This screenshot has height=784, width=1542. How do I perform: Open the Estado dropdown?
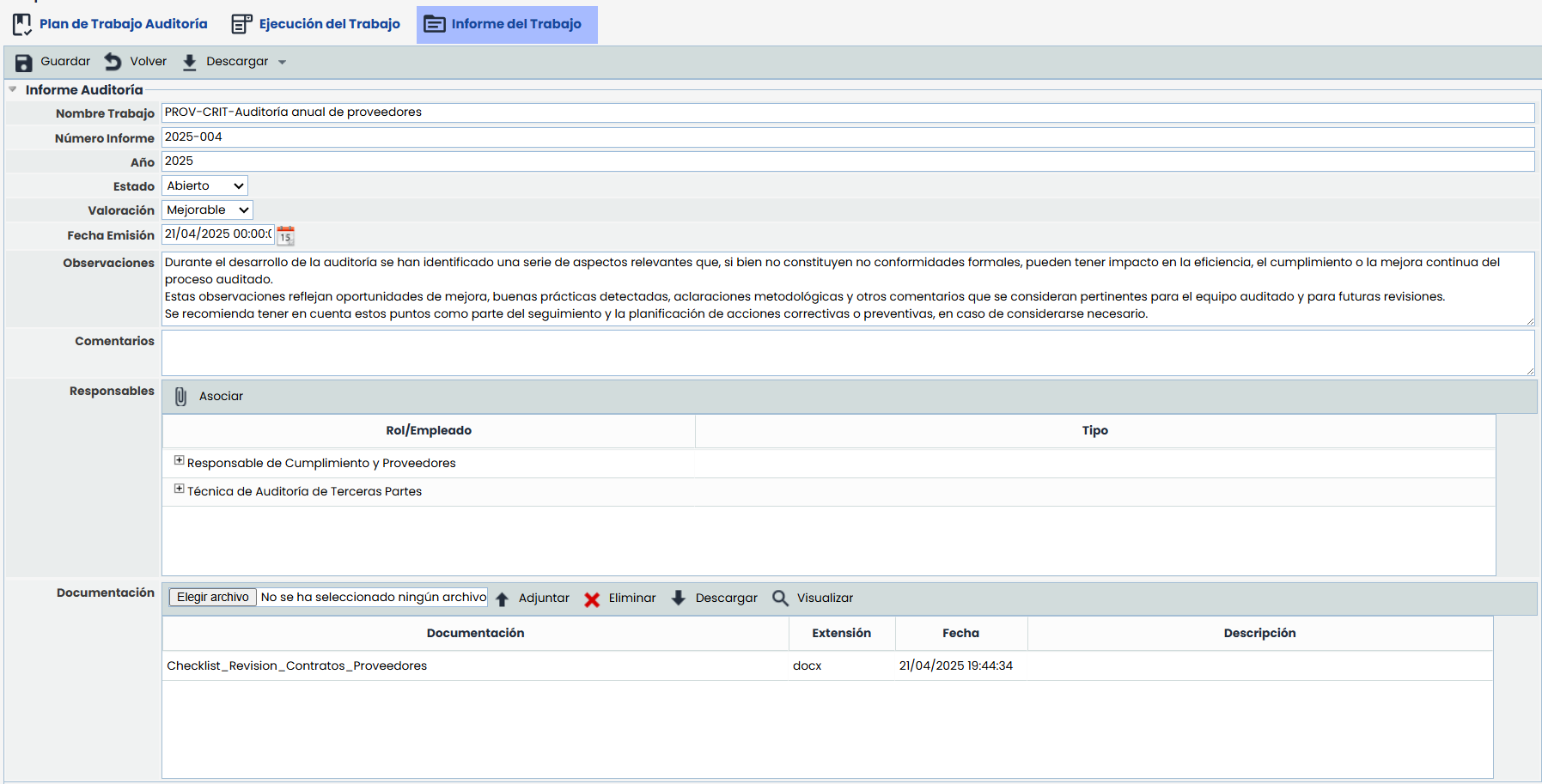click(x=204, y=186)
